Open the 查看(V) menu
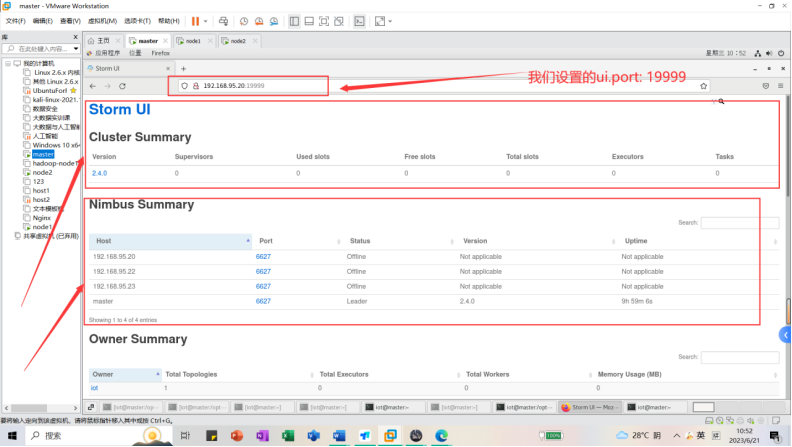Viewport: 792px width, 447px height. tap(70, 21)
